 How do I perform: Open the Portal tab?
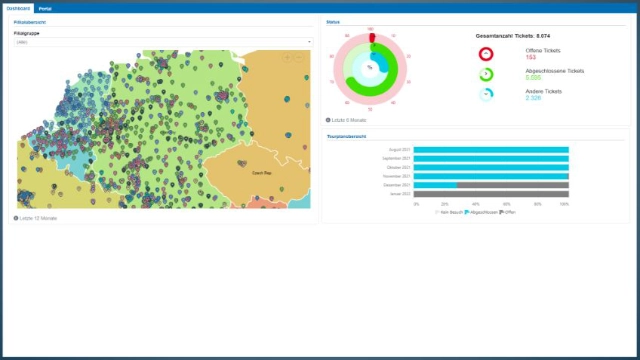click(x=45, y=9)
